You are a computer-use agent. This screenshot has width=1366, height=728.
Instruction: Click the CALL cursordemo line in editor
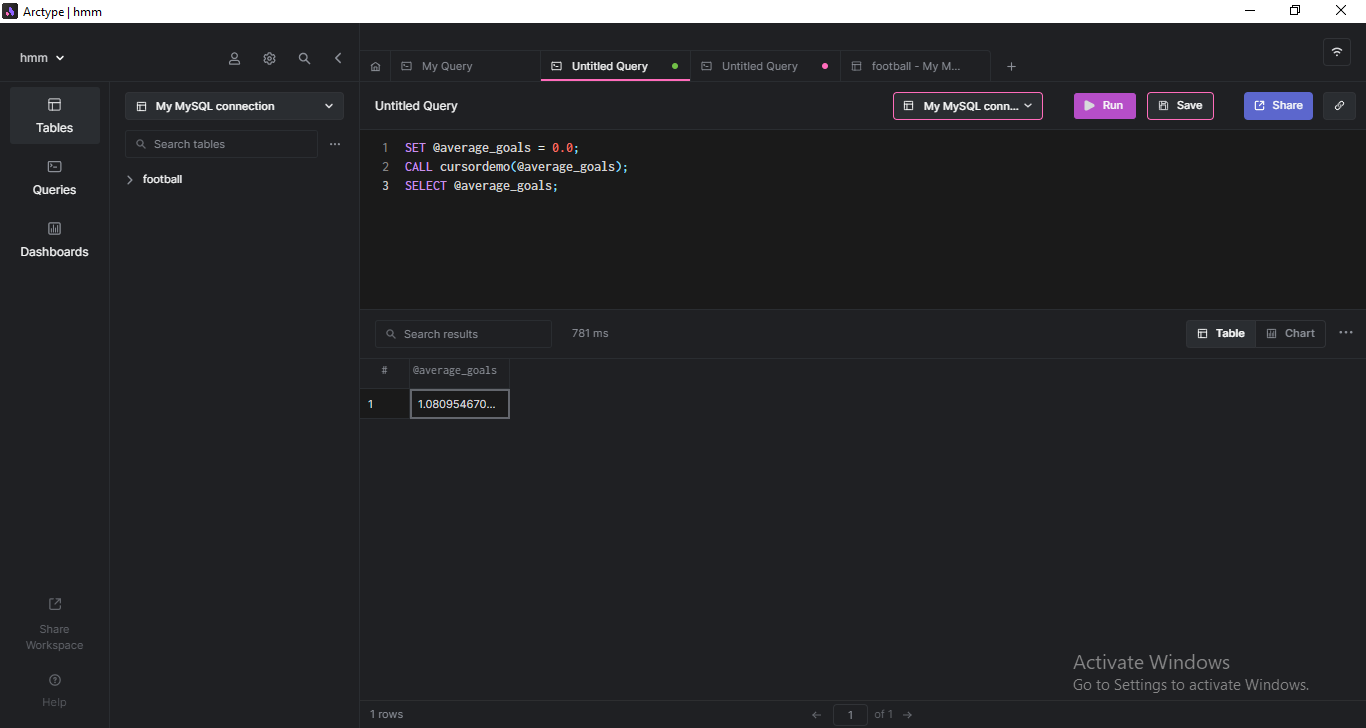click(x=517, y=167)
